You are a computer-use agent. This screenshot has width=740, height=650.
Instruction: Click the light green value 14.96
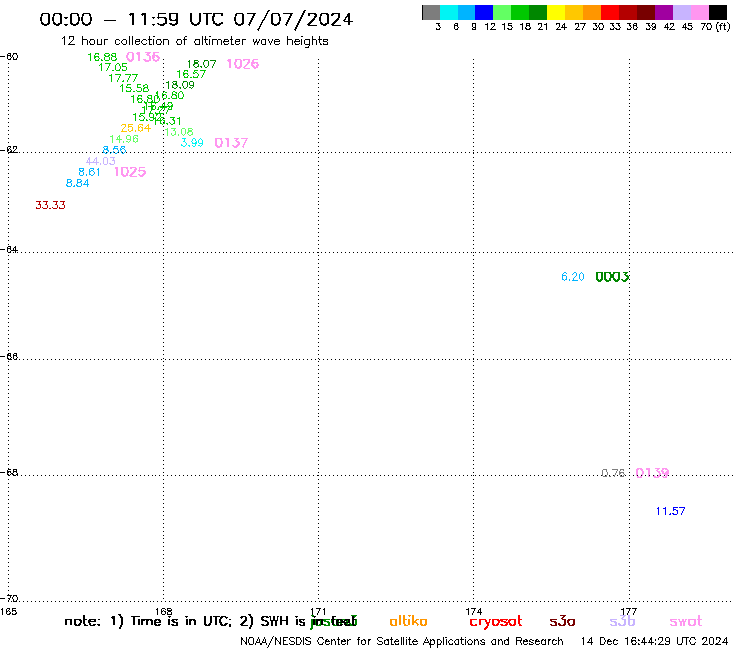(x=124, y=139)
